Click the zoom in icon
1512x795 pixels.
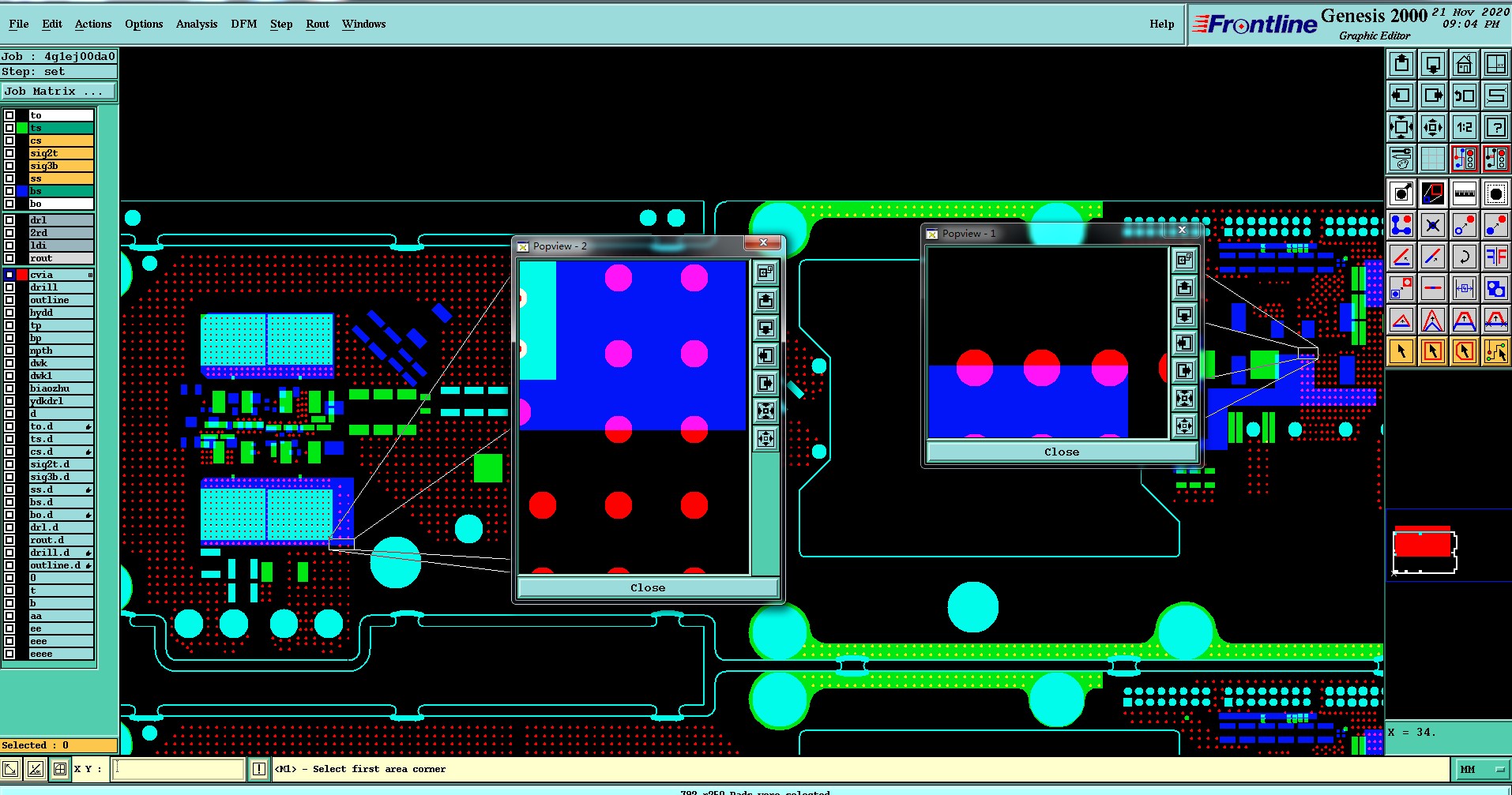[1401, 127]
